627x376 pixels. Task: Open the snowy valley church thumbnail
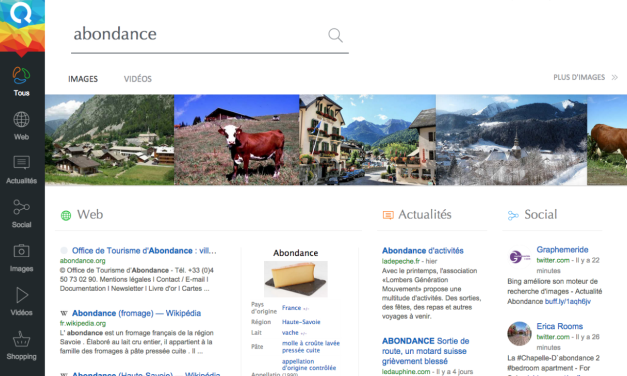click(x=511, y=140)
